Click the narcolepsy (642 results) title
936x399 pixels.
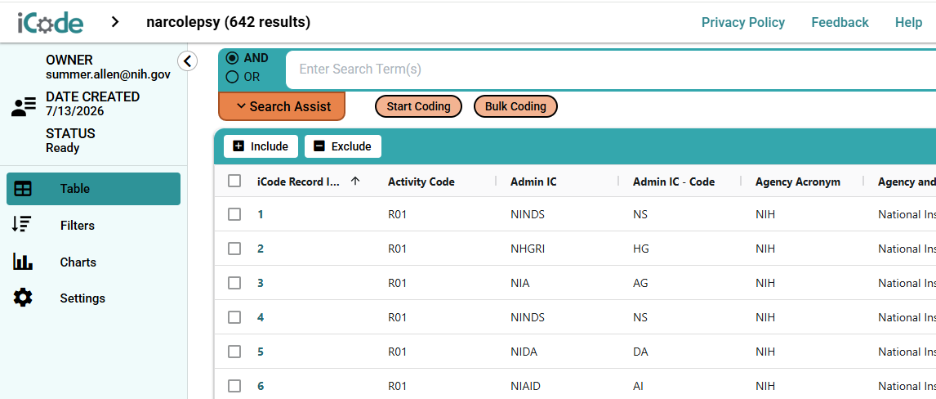click(x=228, y=23)
